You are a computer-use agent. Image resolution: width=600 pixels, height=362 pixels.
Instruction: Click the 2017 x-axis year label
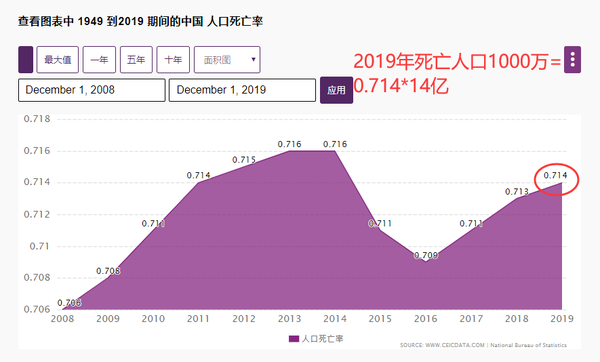(x=471, y=318)
